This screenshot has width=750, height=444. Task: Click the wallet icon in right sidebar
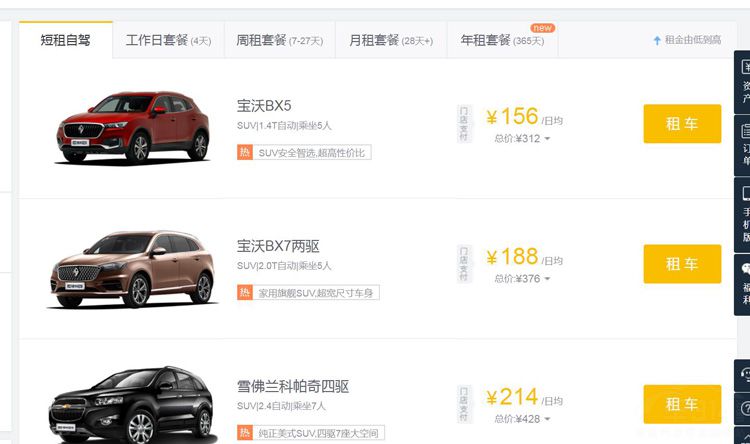click(x=745, y=70)
